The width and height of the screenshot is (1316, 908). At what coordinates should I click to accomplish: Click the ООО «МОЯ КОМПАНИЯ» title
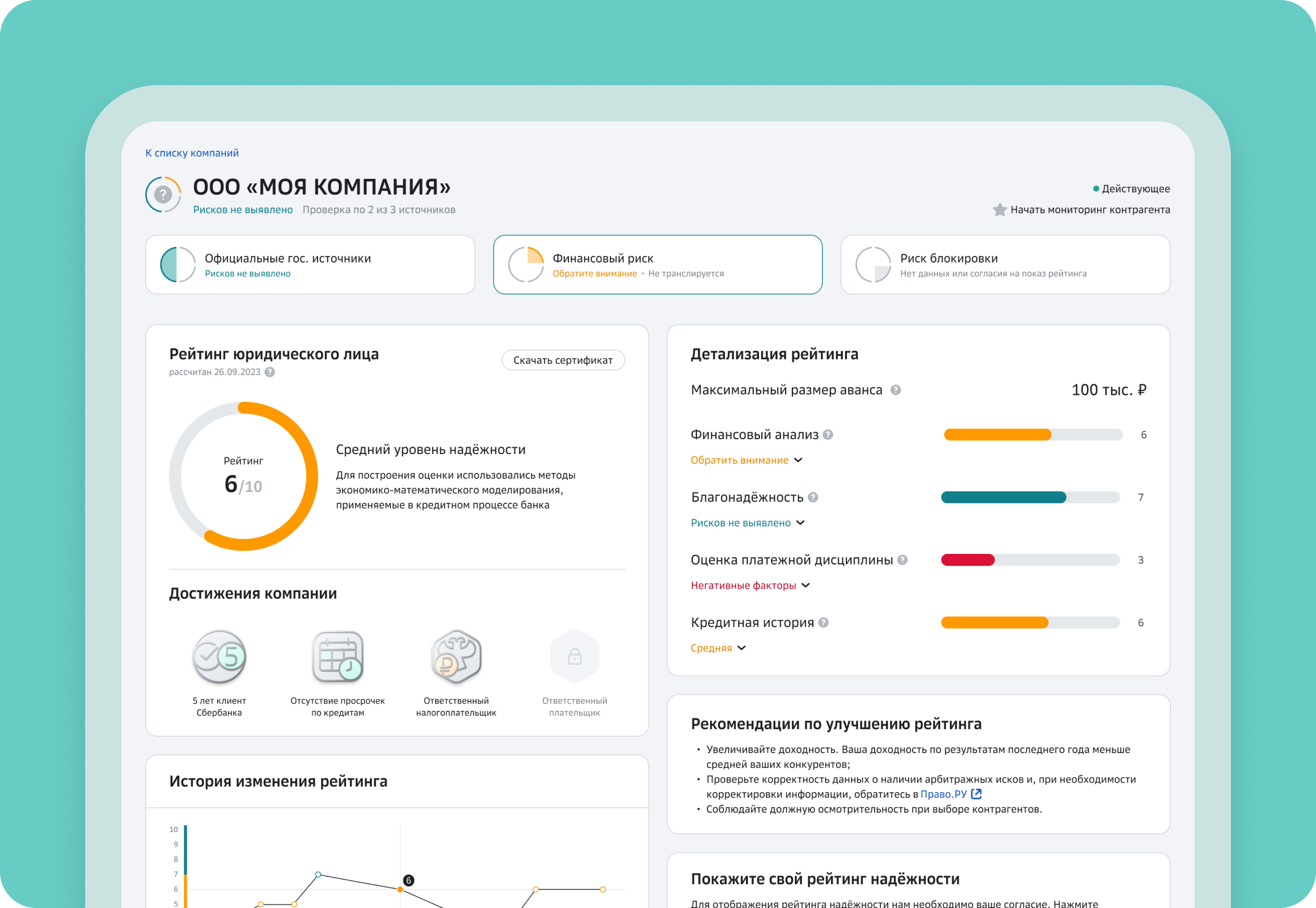point(321,187)
